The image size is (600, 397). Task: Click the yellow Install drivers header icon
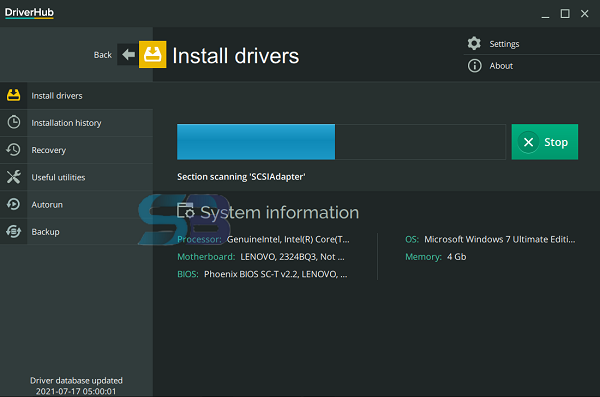[152, 54]
